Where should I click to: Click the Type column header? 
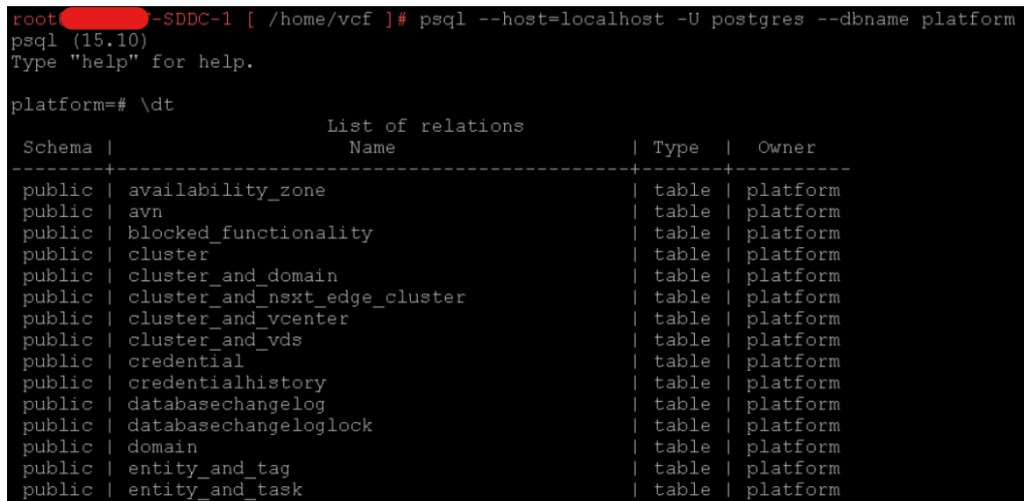click(676, 148)
